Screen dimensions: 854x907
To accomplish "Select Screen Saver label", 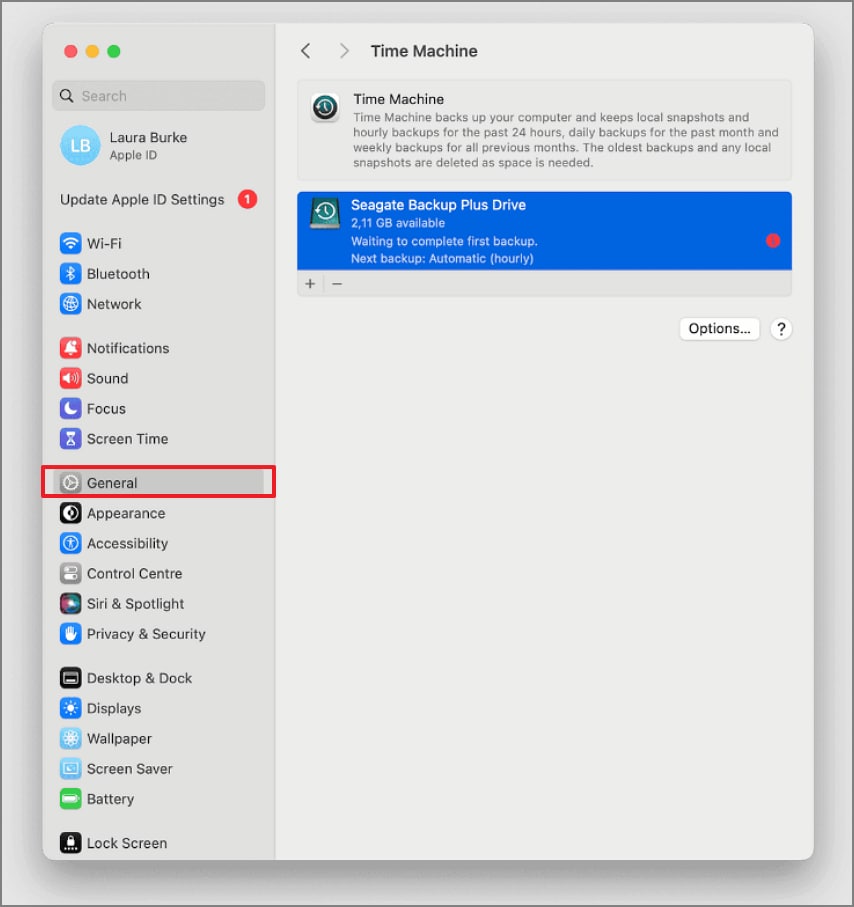I will 130,769.
